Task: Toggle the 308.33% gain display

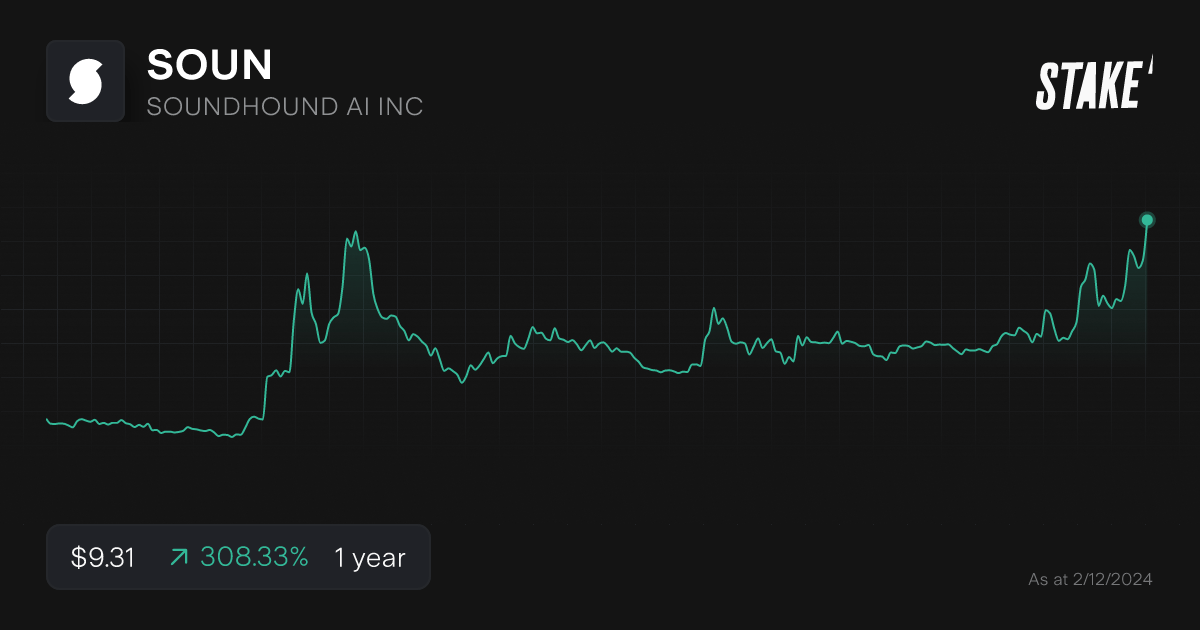Action: (x=254, y=557)
